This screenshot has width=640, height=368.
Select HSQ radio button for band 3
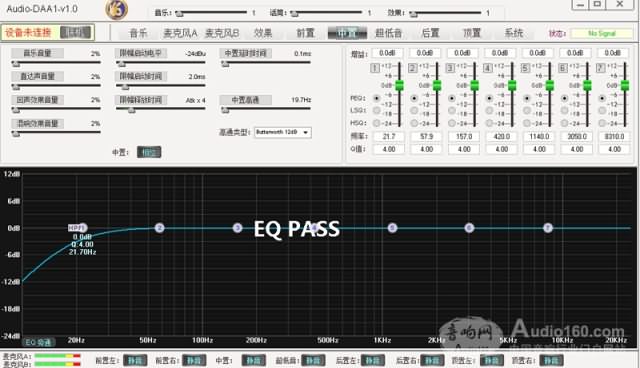point(451,123)
